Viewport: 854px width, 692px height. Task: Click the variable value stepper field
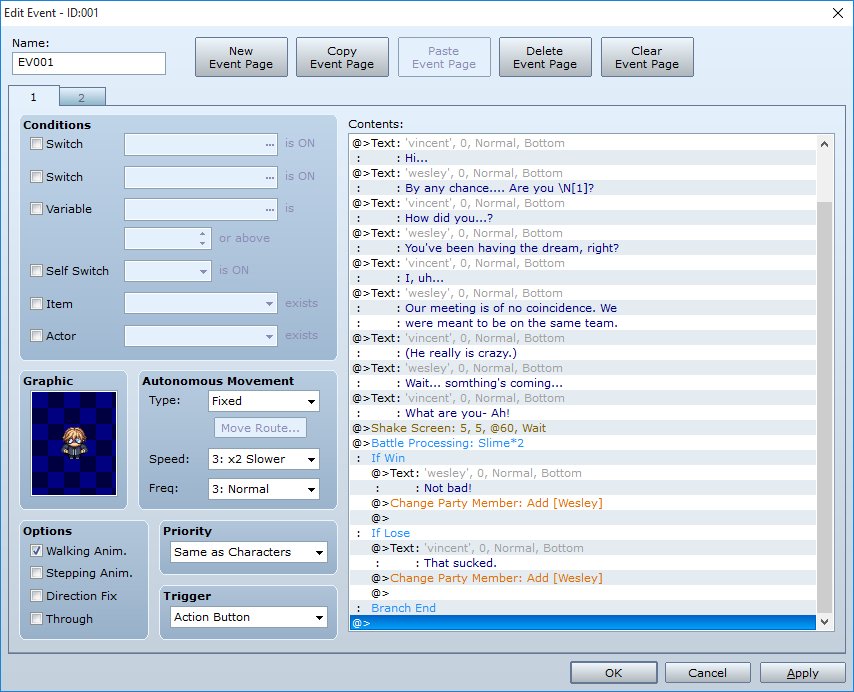click(x=168, y=238)
